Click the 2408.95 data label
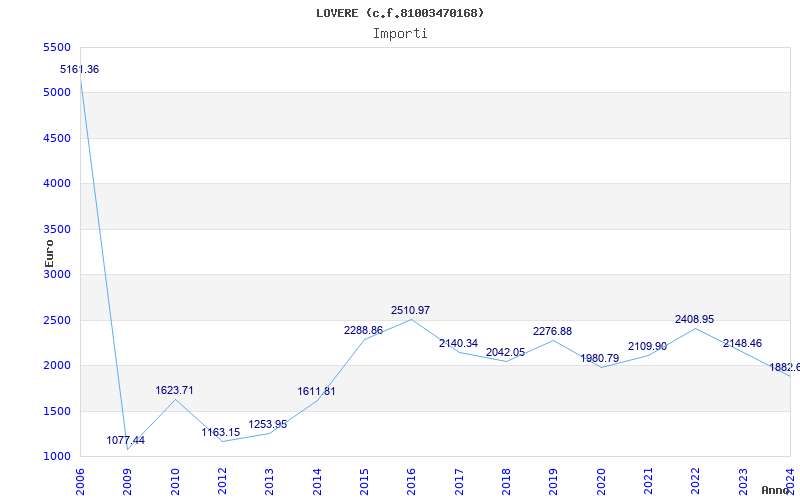The width and height of the screenshot is (800, 500). pos(694,319)
